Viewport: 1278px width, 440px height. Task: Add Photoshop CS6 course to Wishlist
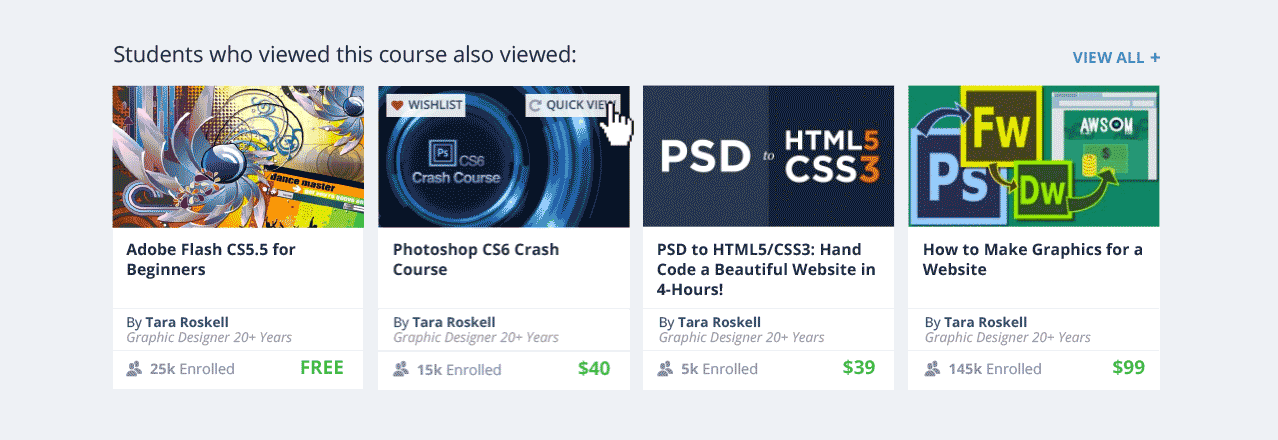426,104
